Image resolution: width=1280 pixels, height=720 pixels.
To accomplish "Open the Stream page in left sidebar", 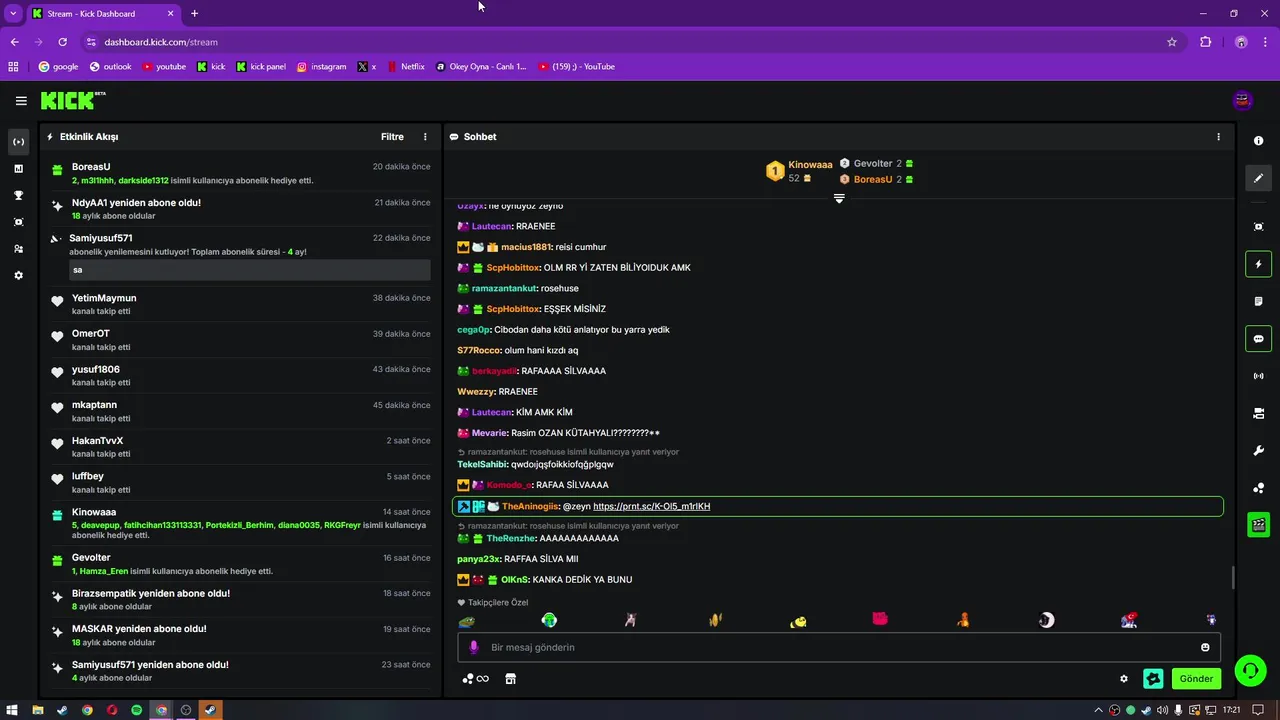I will coord(18,142).
